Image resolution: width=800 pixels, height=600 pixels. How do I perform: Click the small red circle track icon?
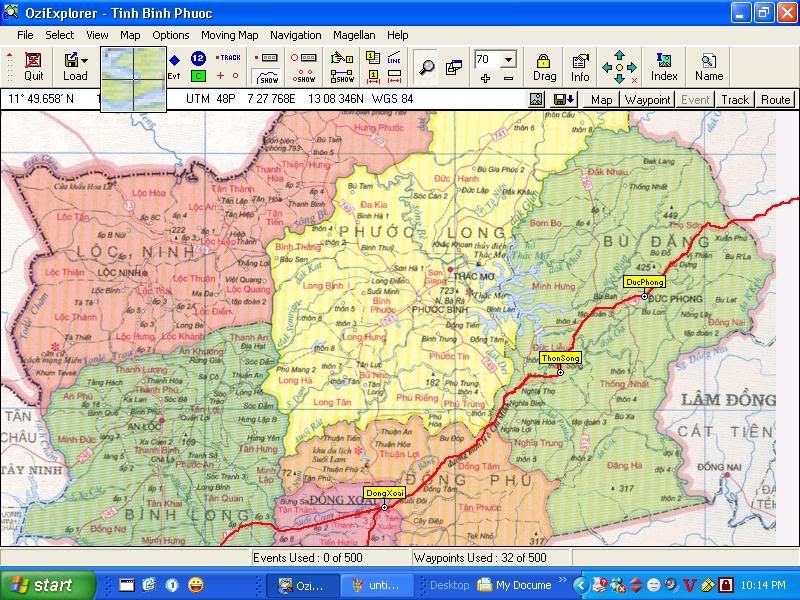point(235,76)
